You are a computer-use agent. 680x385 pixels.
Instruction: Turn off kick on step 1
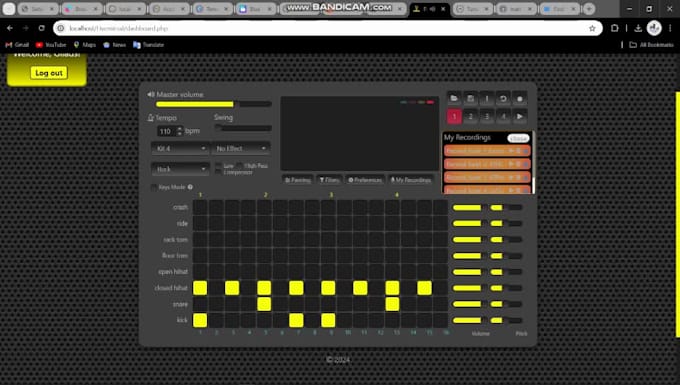[200, 320]
